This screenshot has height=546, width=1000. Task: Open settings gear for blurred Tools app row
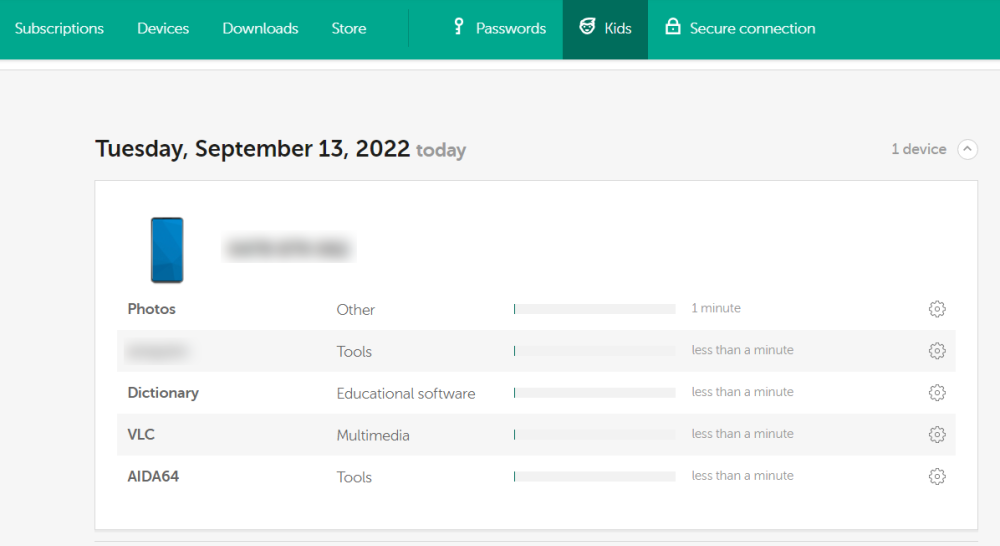click(937, 351)
